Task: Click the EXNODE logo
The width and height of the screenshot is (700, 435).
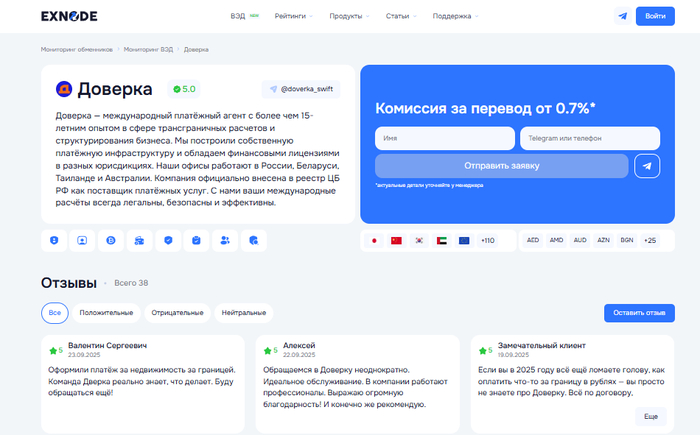Action: pos(69,16)
